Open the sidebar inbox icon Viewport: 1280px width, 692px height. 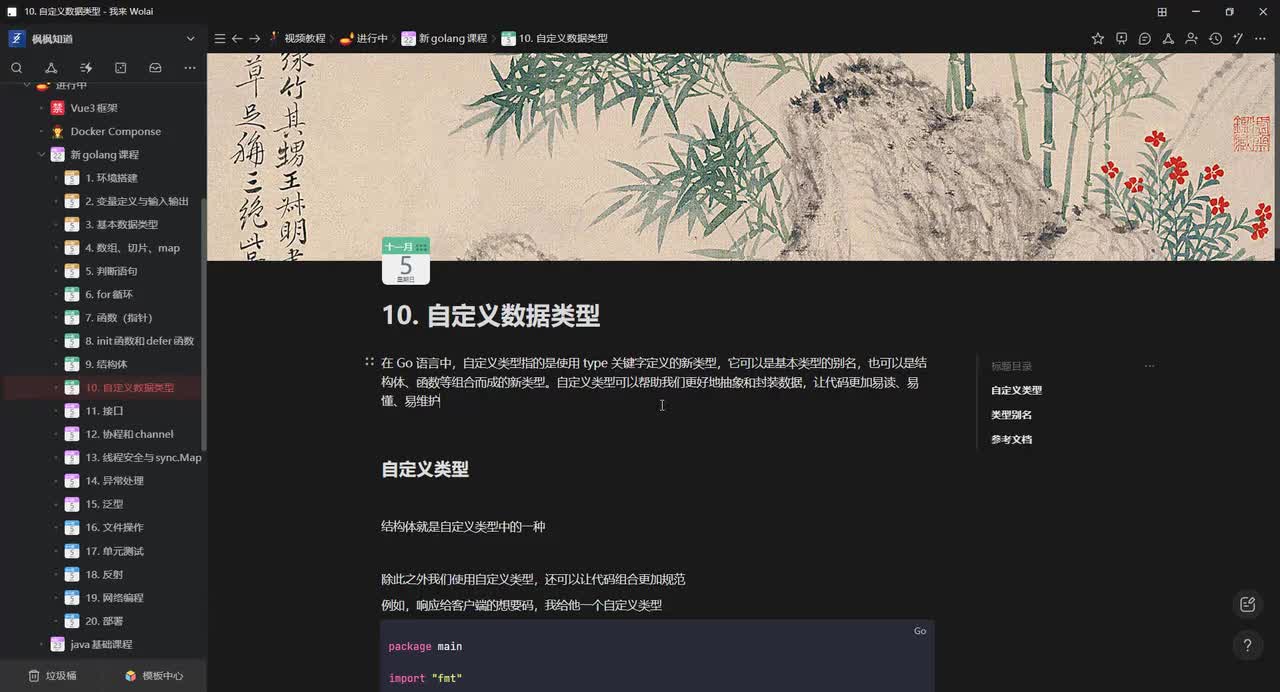[155, 68]
